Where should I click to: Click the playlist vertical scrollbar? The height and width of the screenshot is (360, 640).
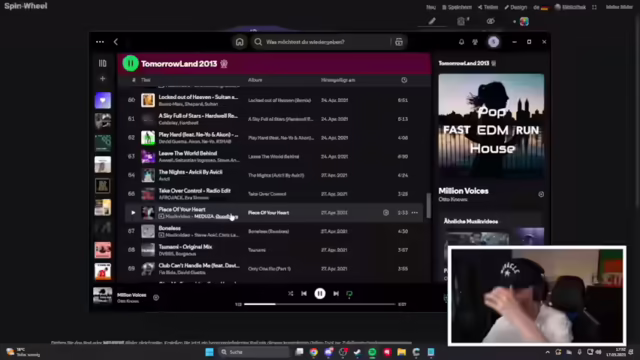click(x=428, y=205)
